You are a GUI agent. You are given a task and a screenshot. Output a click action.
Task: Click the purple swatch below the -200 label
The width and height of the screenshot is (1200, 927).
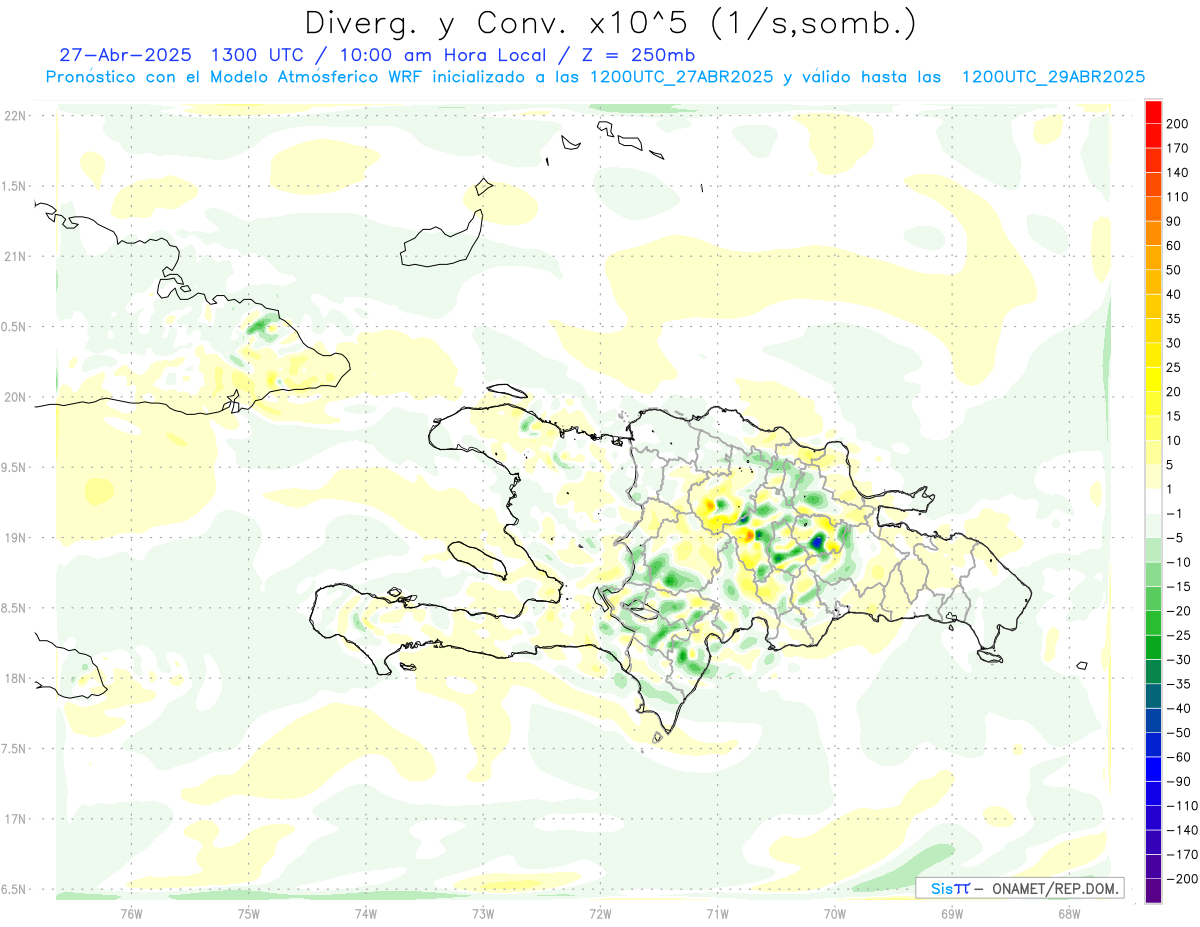coord(1153,890)
